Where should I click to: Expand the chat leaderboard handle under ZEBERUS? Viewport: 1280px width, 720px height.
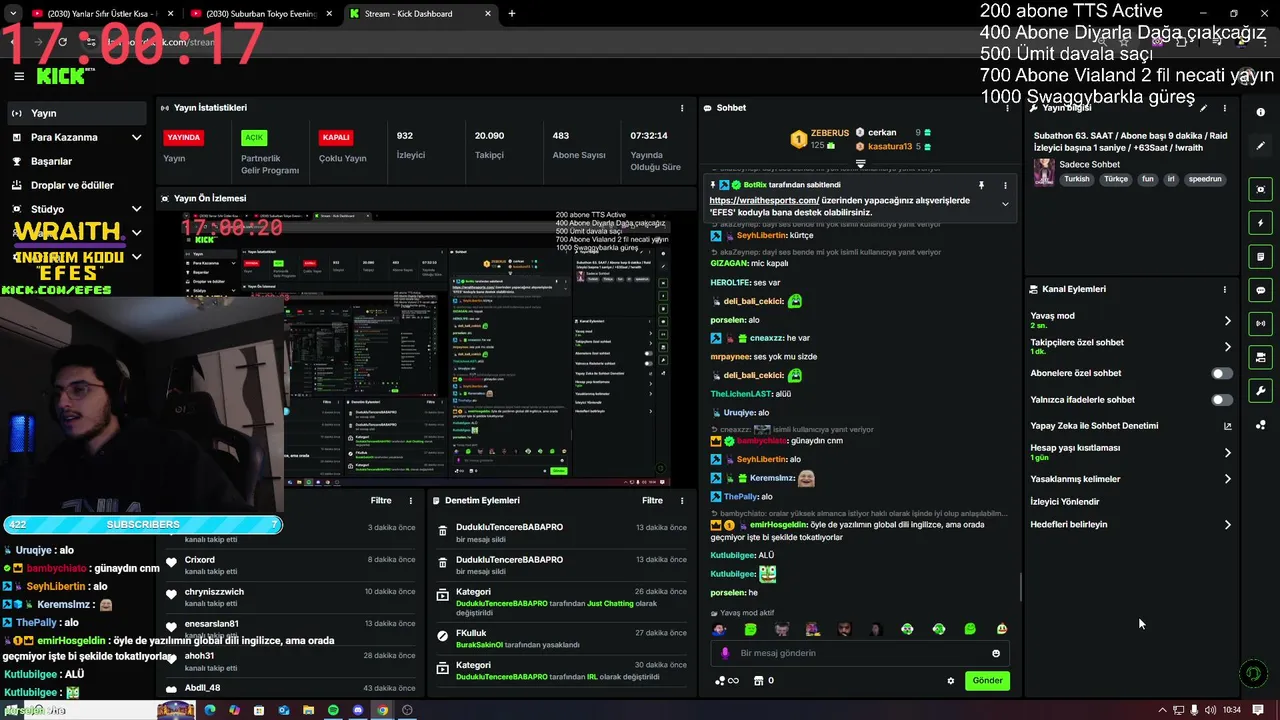(x=860, y=163)
